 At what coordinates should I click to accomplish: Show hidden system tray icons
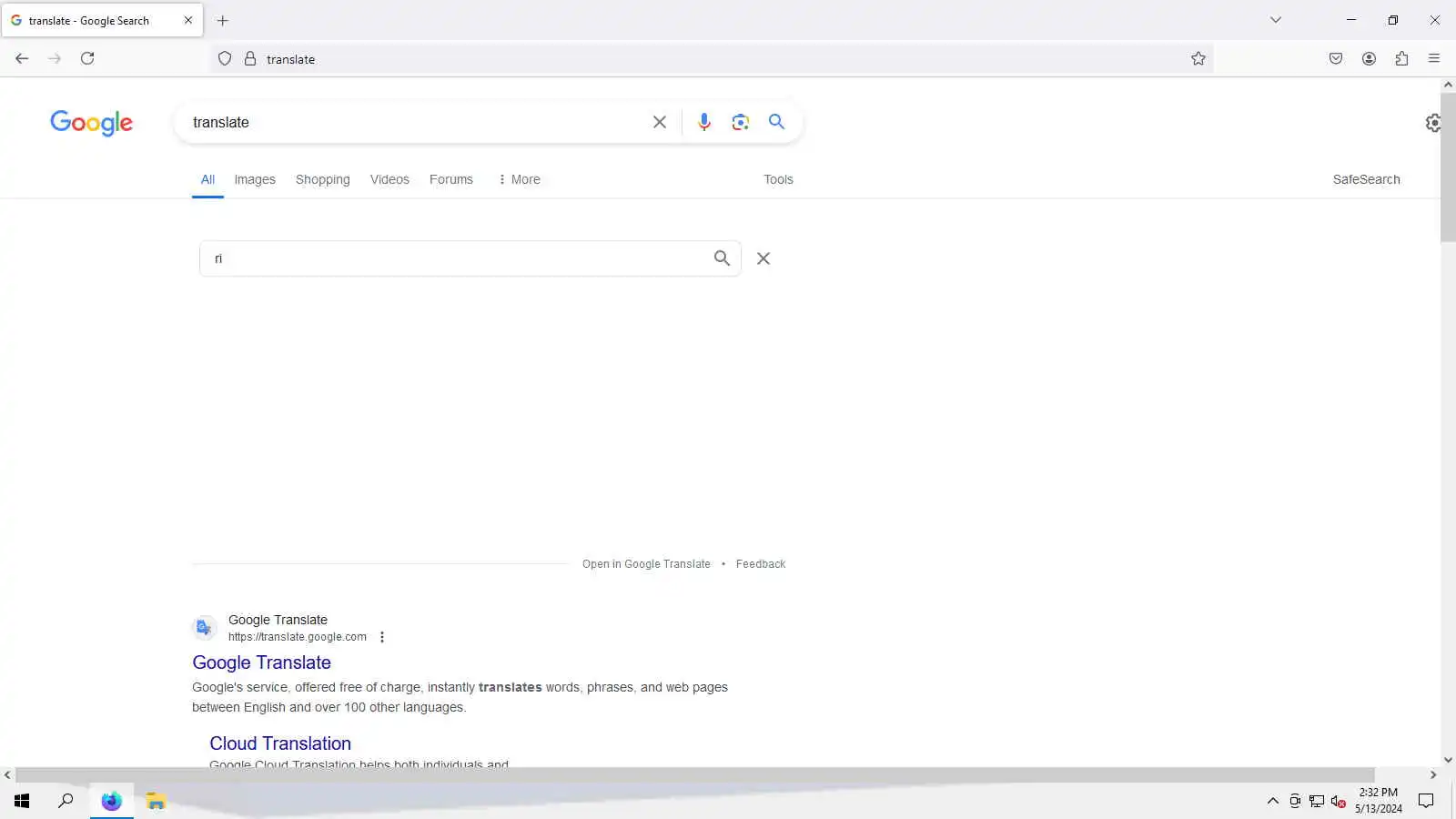coord(1273,801)
